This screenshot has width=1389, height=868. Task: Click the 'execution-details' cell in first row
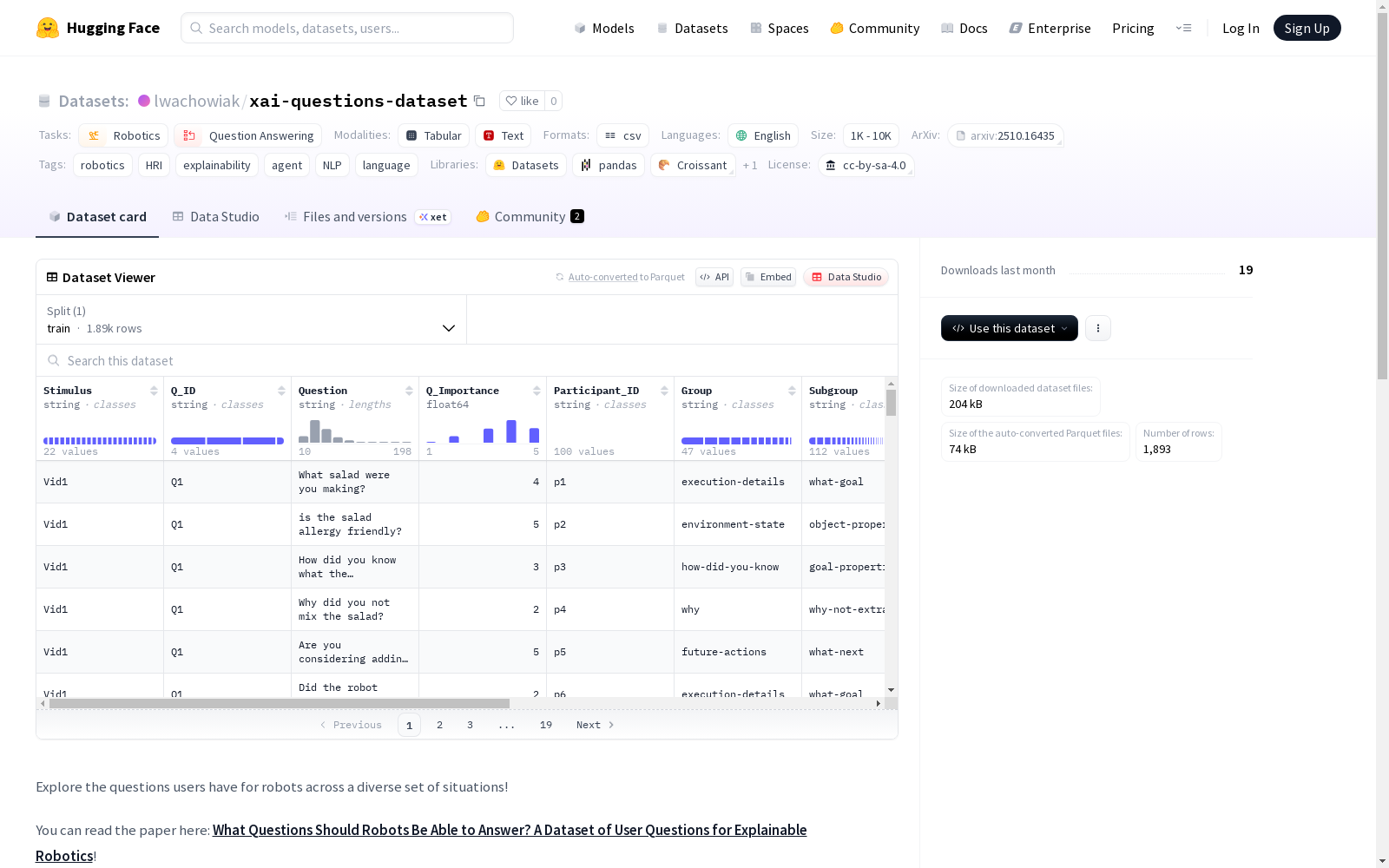pyautogui.click(x=738, y=482)
